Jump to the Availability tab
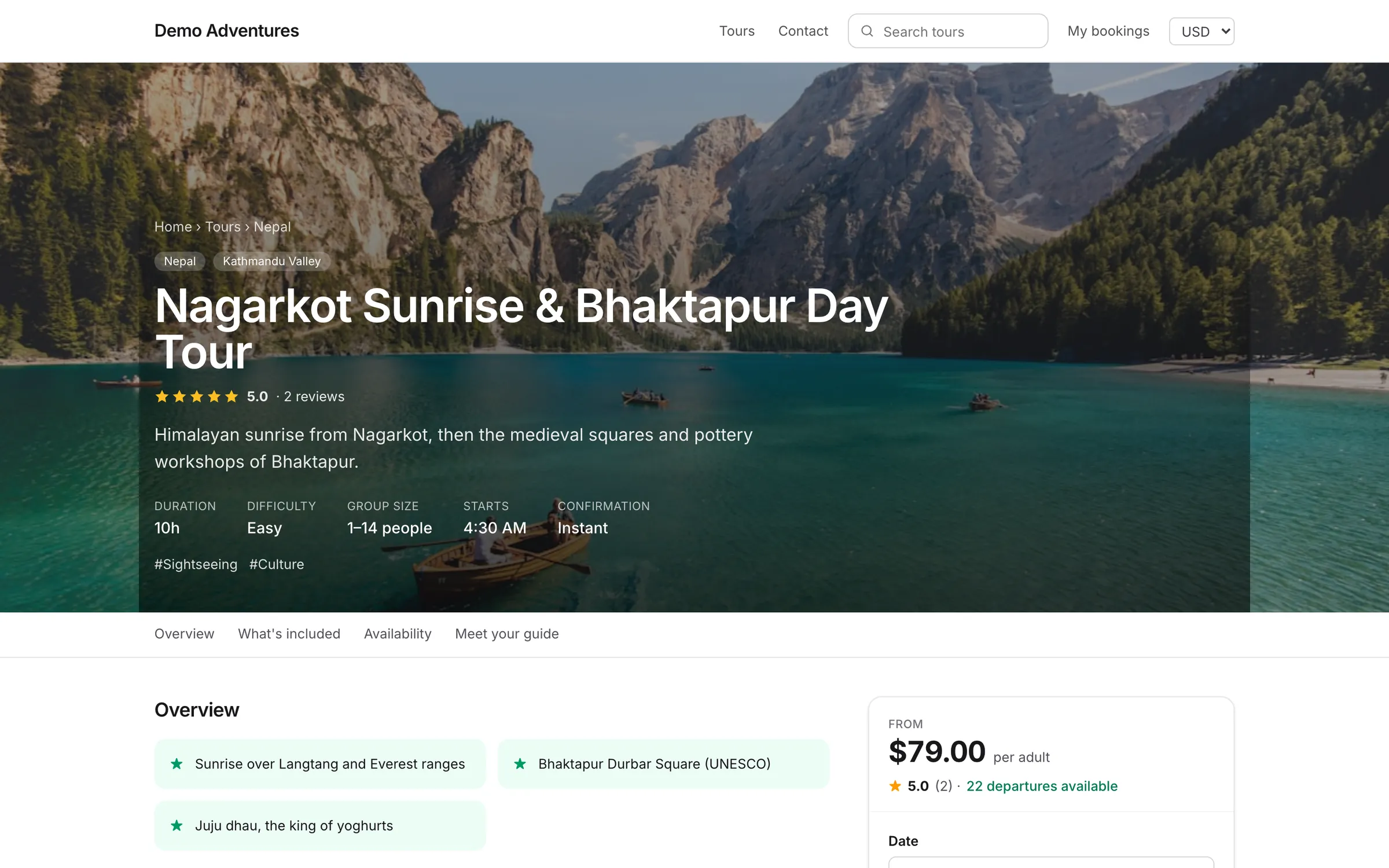Screen dimensions: 1389x868 [398, 634]
